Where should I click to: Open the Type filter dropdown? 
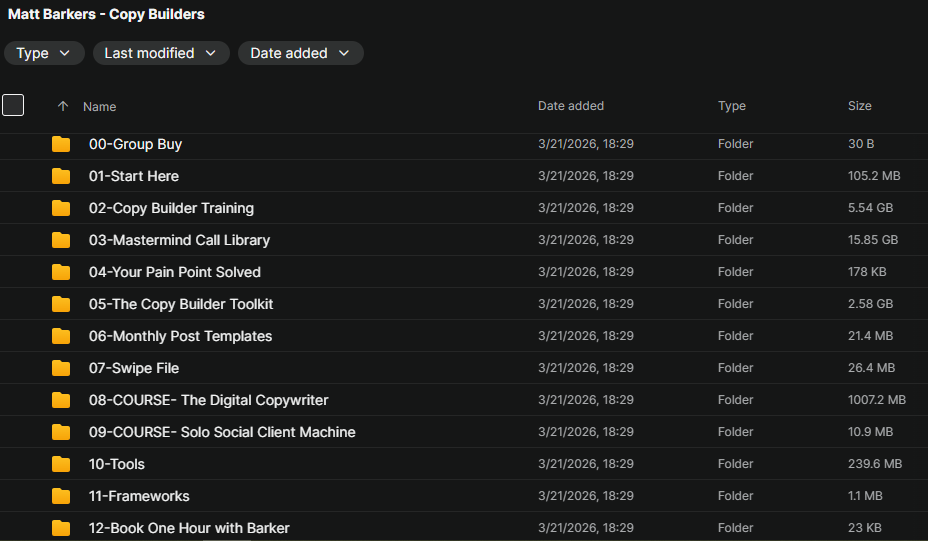pyautogui.click(x=44, y=53)
